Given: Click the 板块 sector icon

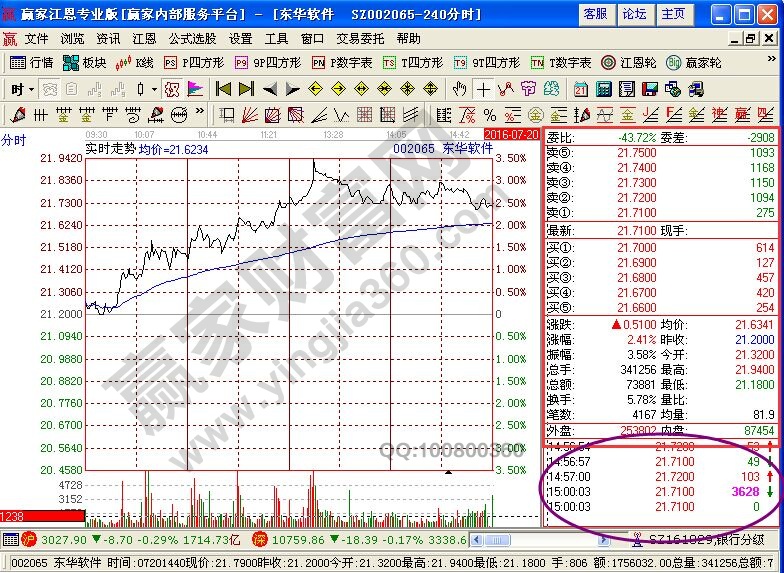Looking at the screenshot, I should click(x=84, y=62).
